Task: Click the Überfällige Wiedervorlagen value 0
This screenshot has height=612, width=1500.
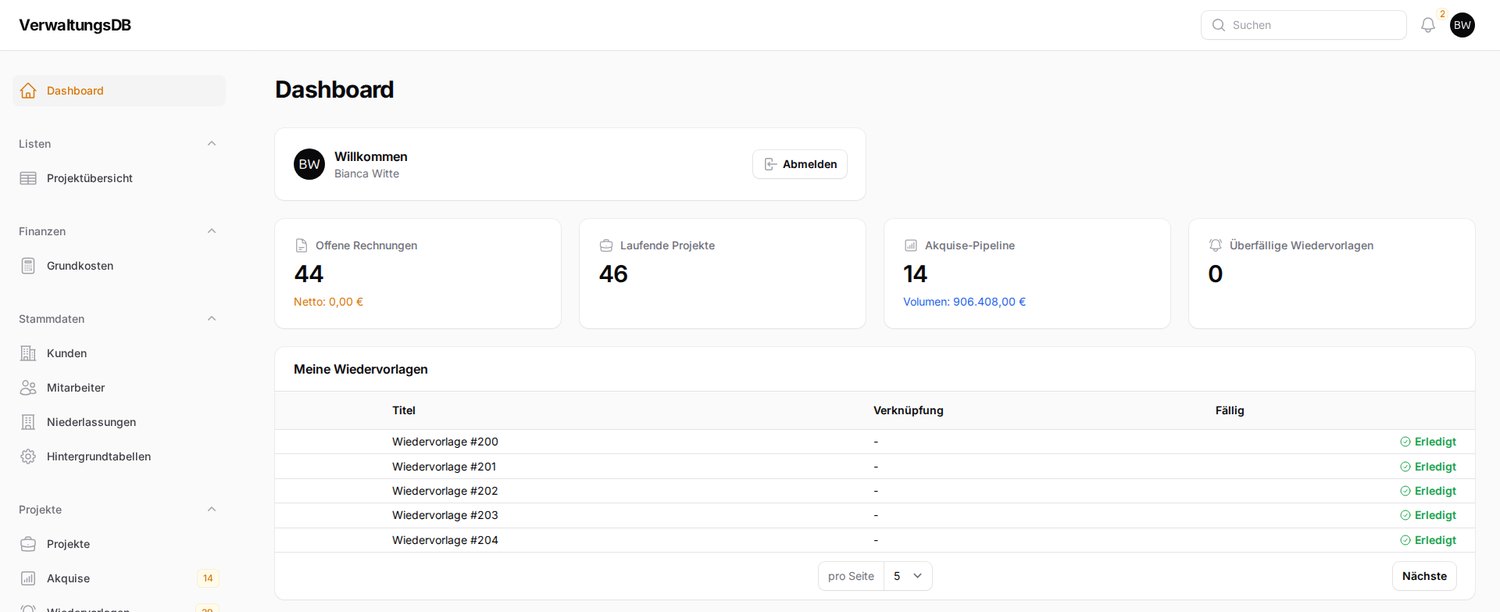Action: (x=1215, y=274)
